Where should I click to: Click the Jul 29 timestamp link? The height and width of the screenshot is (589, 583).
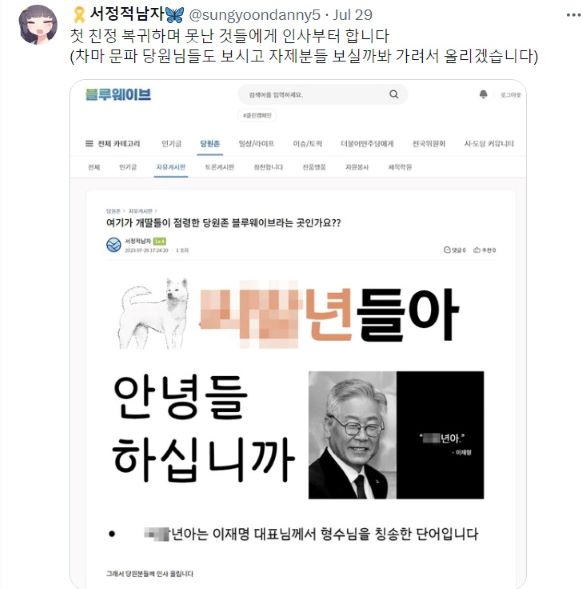coord(352,15)
